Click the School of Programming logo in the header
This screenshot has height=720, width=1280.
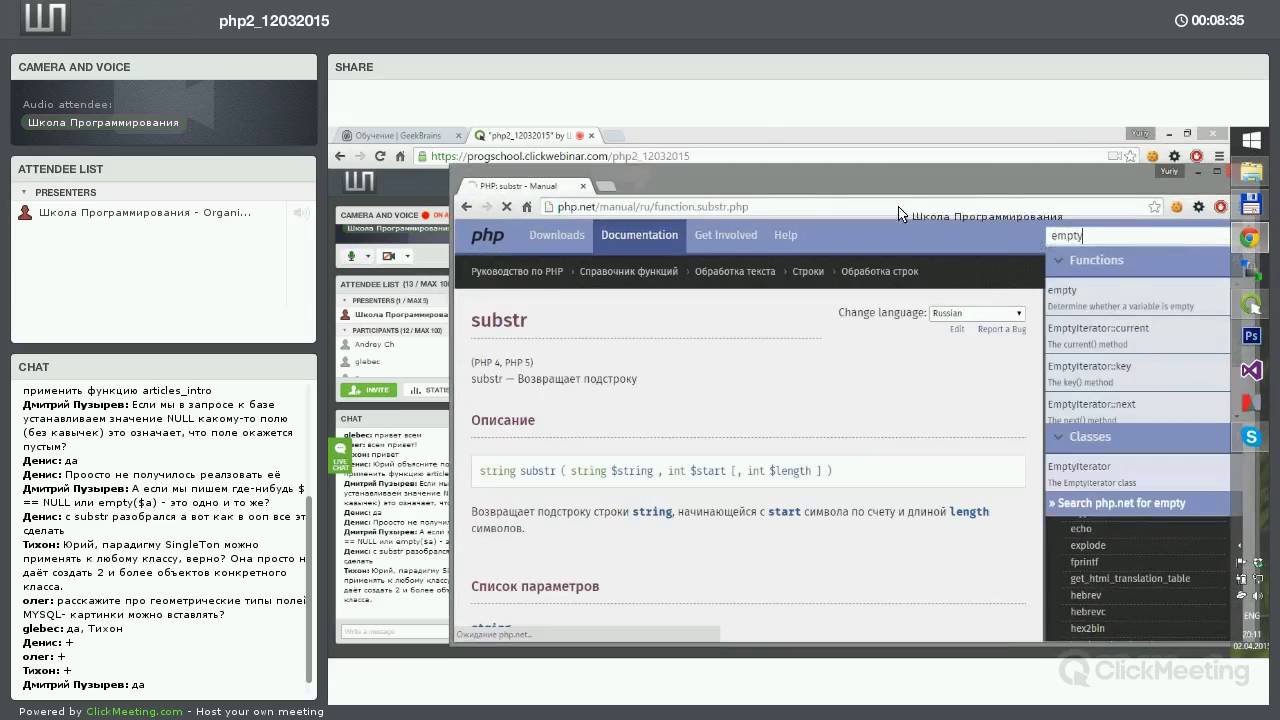click(x=45, y=18)
